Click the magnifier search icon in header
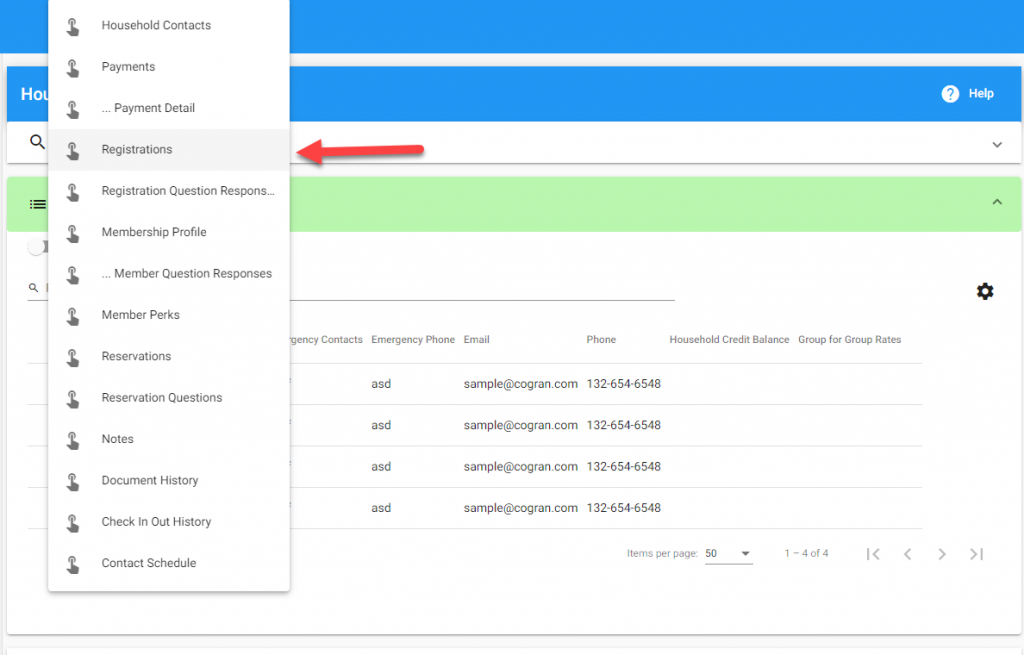Screen dimensions: 1024x655 click(37, 142)
